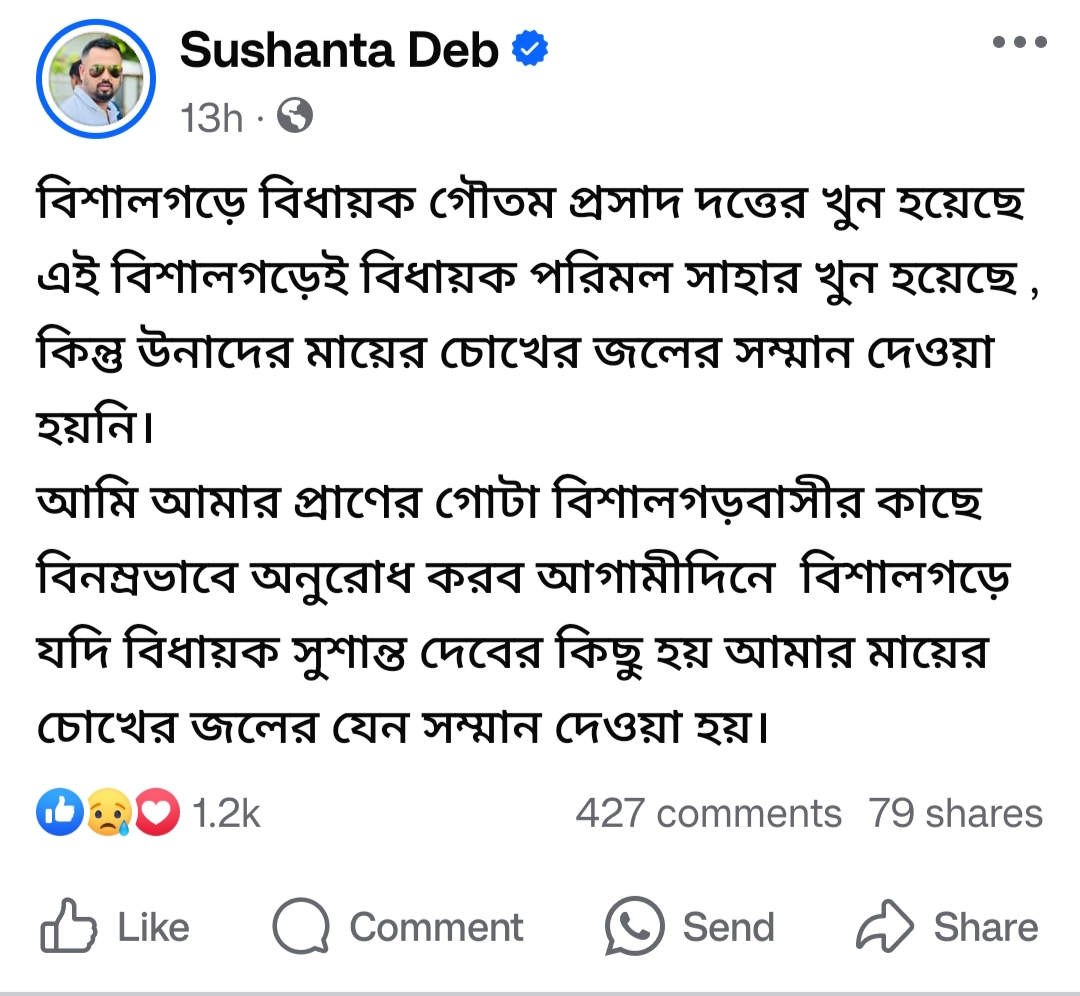Viewport: 1080px width, 996px height.
Task: Click the arrow Share icon
Action: (885, 928)
